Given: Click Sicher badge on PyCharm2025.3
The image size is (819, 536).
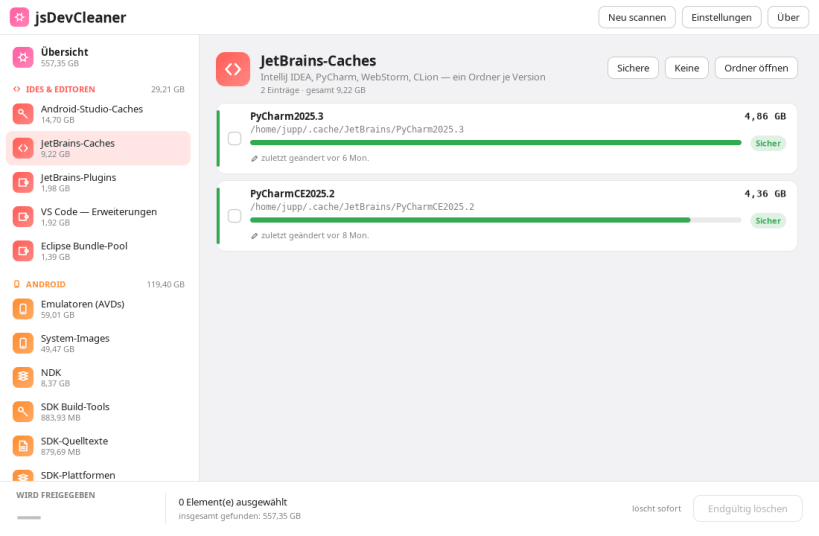Looking at the screenshot, I should (768, 143).
